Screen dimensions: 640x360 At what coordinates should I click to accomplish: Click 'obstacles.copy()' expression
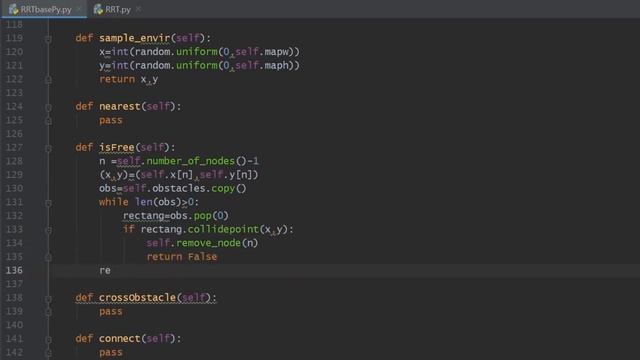point(199,188)
